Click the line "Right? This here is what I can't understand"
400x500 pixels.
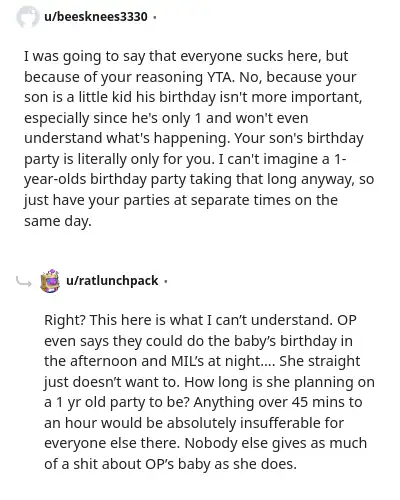click(x=200, y=320)
